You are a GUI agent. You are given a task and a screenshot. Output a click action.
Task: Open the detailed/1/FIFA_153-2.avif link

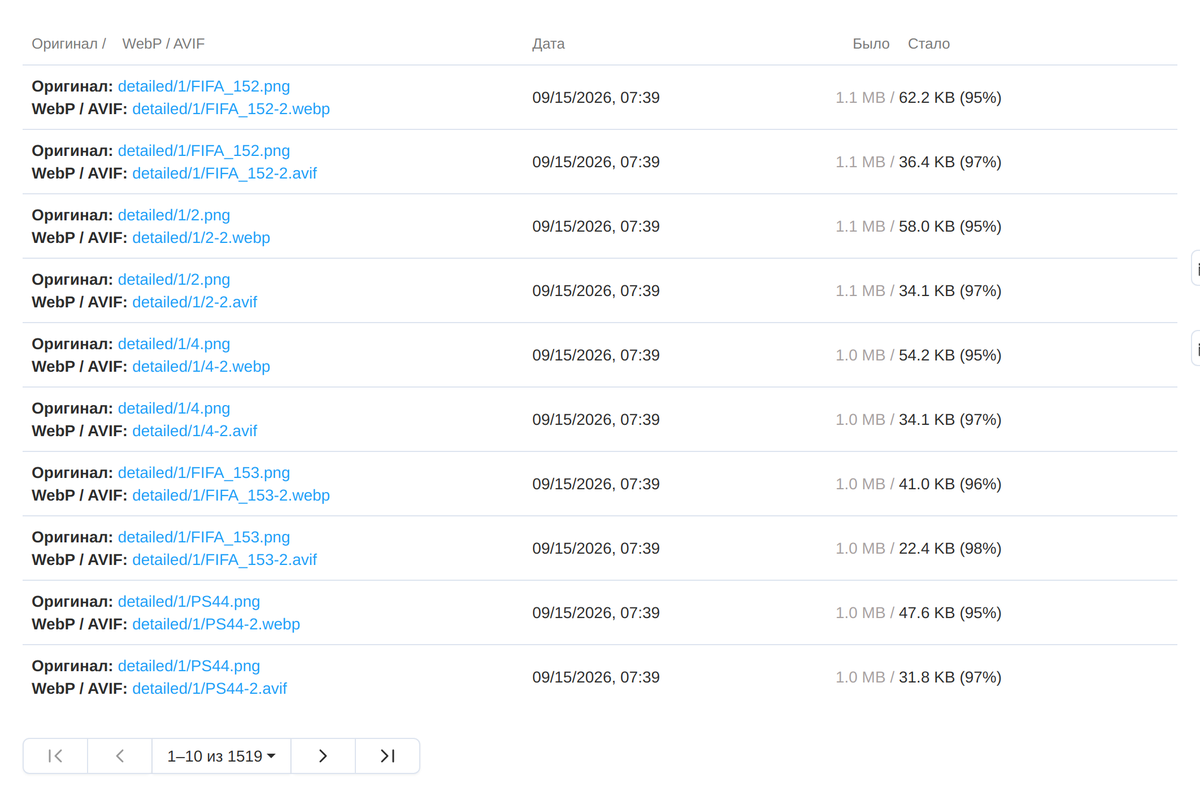[225, 560]
